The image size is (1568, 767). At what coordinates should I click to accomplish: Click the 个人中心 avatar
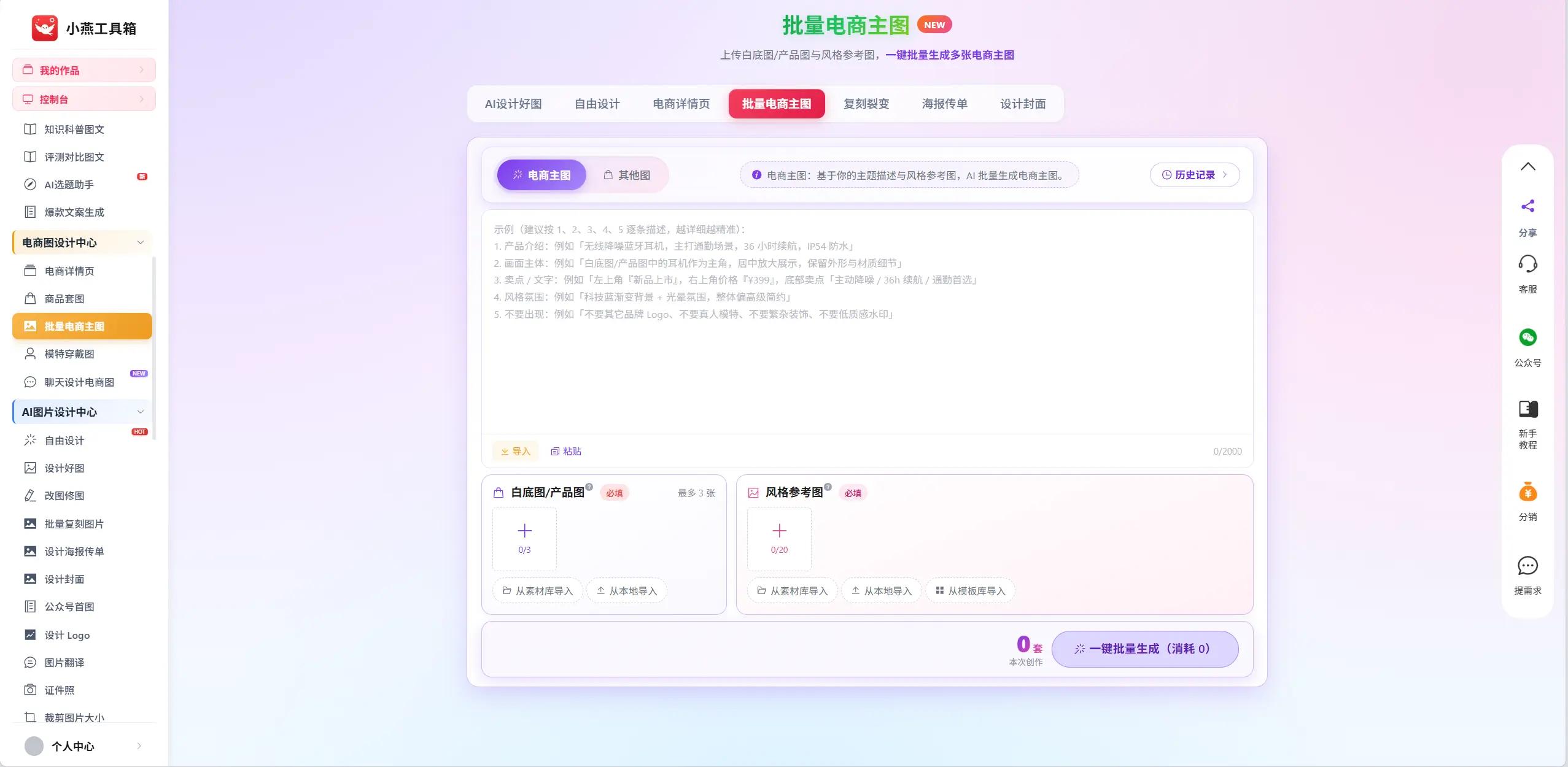click(x=34, y=746)
